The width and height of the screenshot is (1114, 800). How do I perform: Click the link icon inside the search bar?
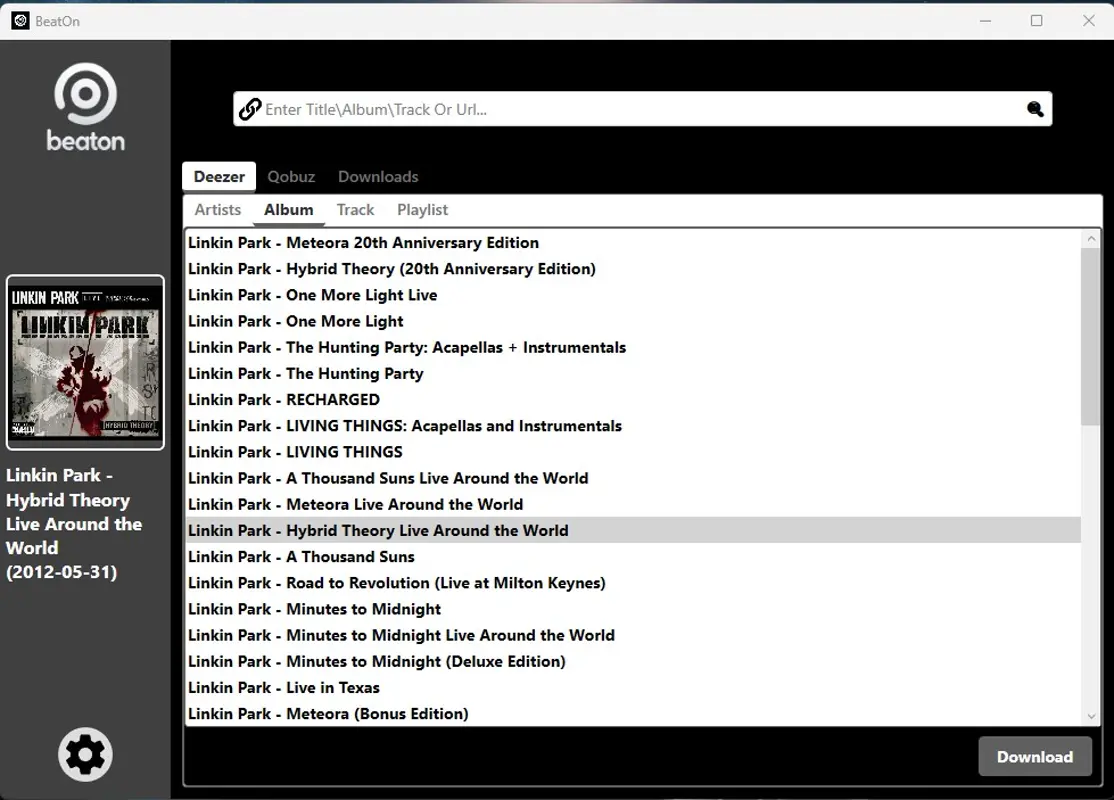249,109
